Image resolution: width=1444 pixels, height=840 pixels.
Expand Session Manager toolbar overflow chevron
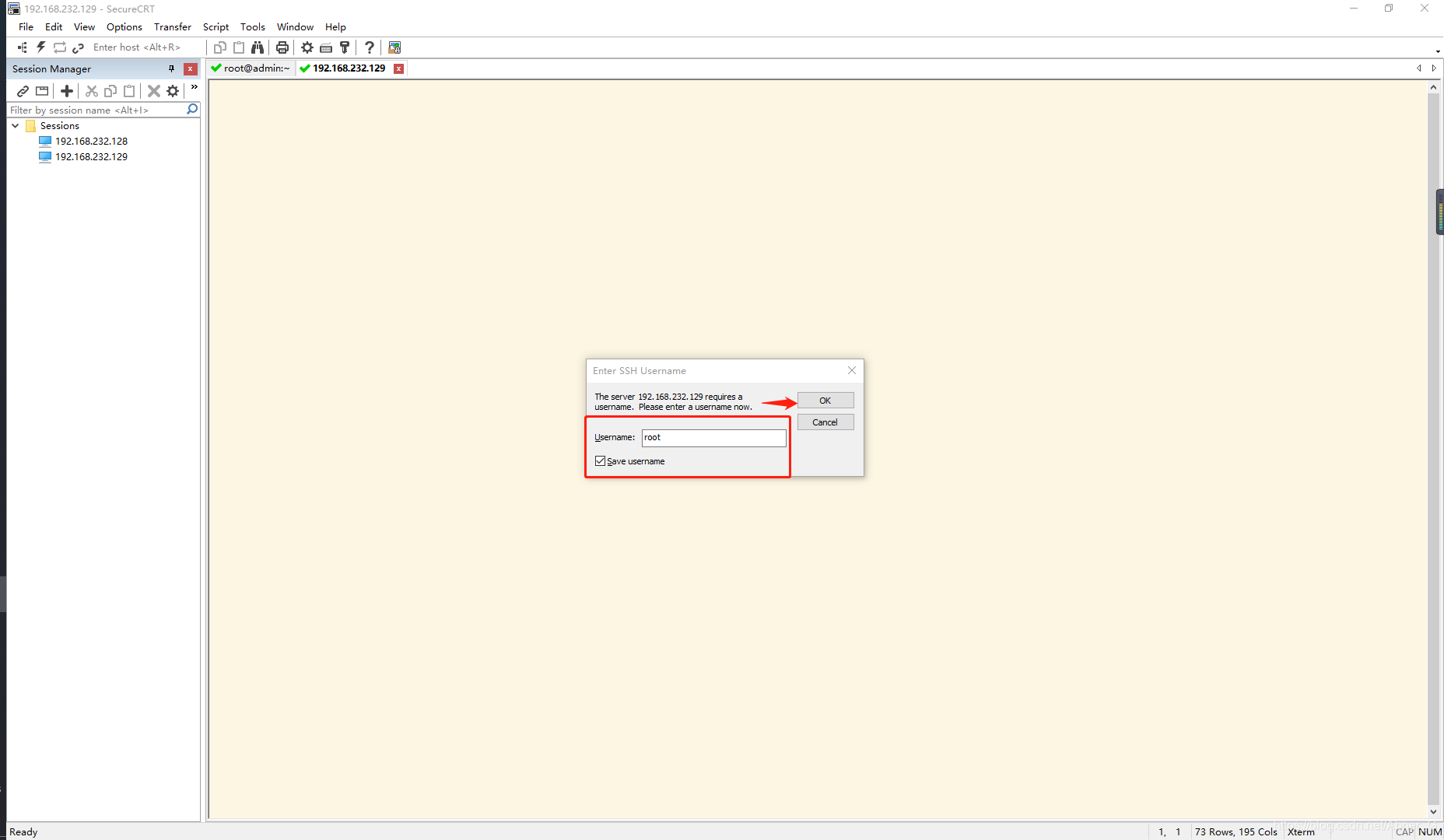click(194, 87)
